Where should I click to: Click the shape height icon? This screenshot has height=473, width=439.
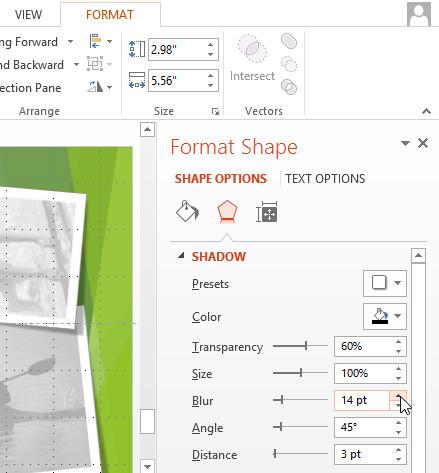[x=137, y=49]
